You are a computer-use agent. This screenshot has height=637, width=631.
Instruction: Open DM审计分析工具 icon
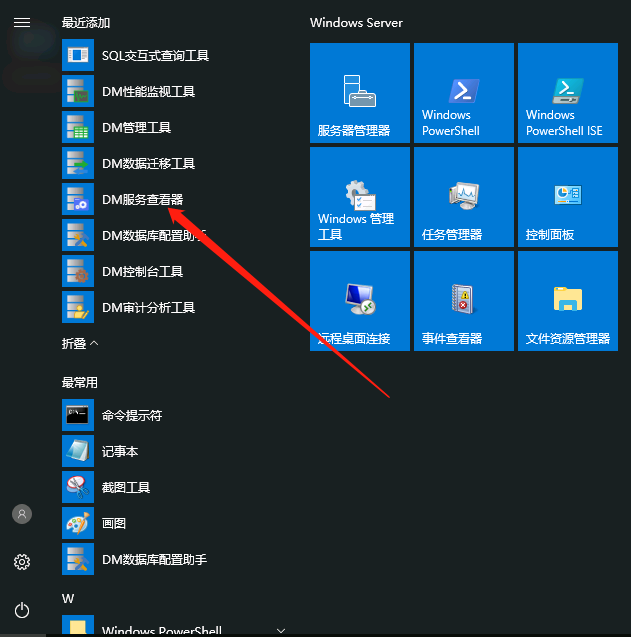[78, 307]
